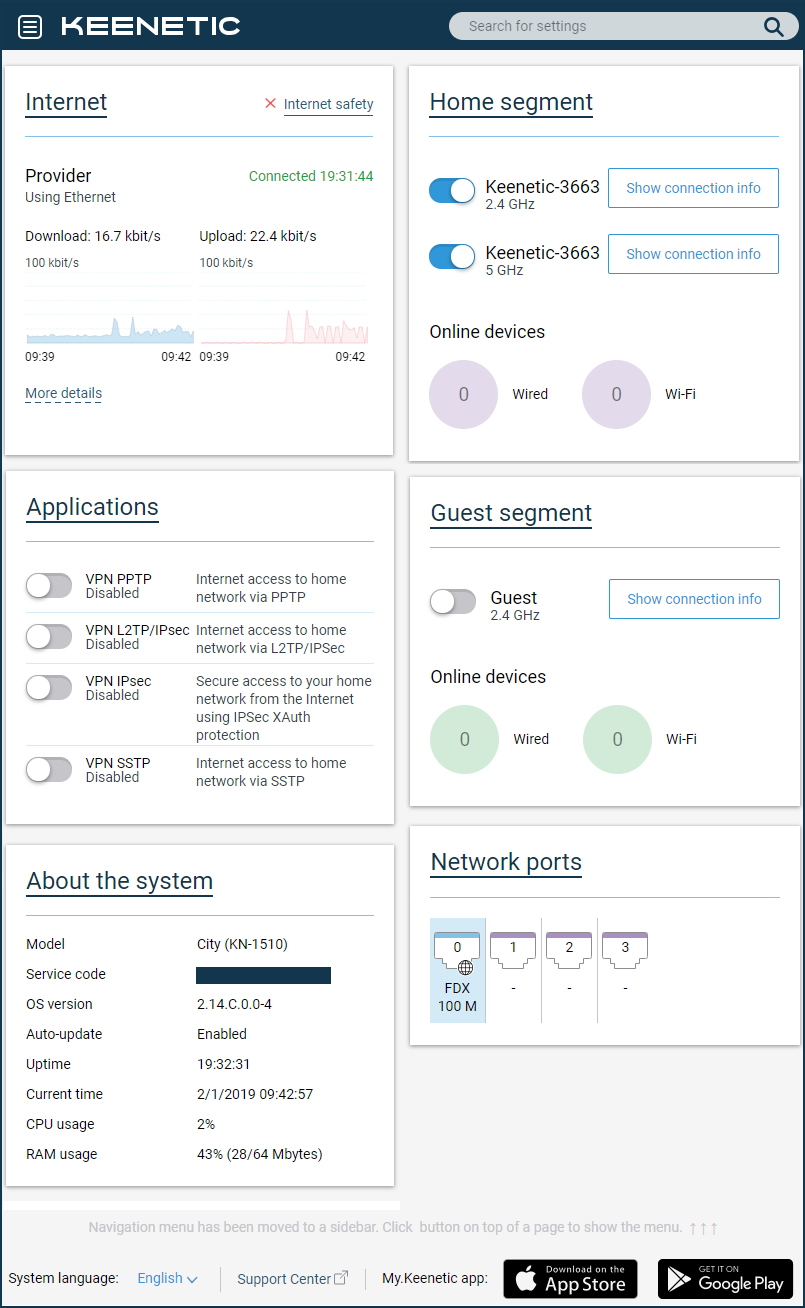The image size is (805, 1308).
Task: Open More details under Internet
Action: (x=63, y=393)
